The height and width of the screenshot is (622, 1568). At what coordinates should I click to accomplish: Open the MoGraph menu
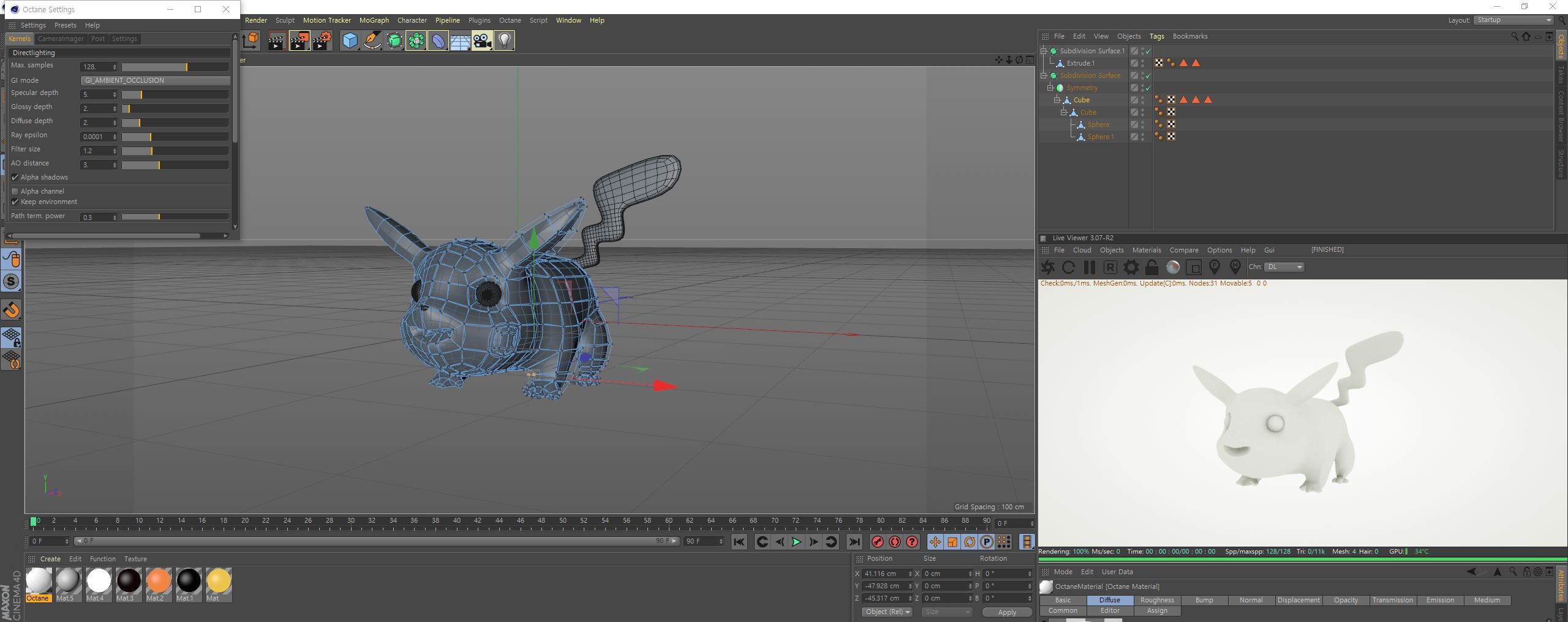click(374, 20)
